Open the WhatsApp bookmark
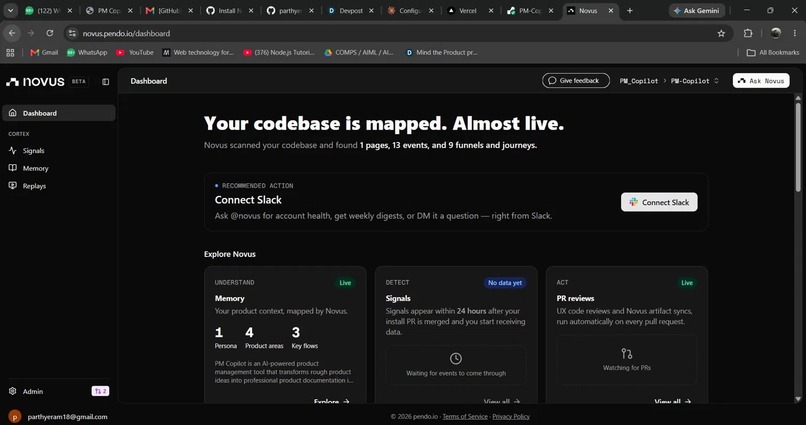The width and height of the screenshot is (806, 425). 87,52
